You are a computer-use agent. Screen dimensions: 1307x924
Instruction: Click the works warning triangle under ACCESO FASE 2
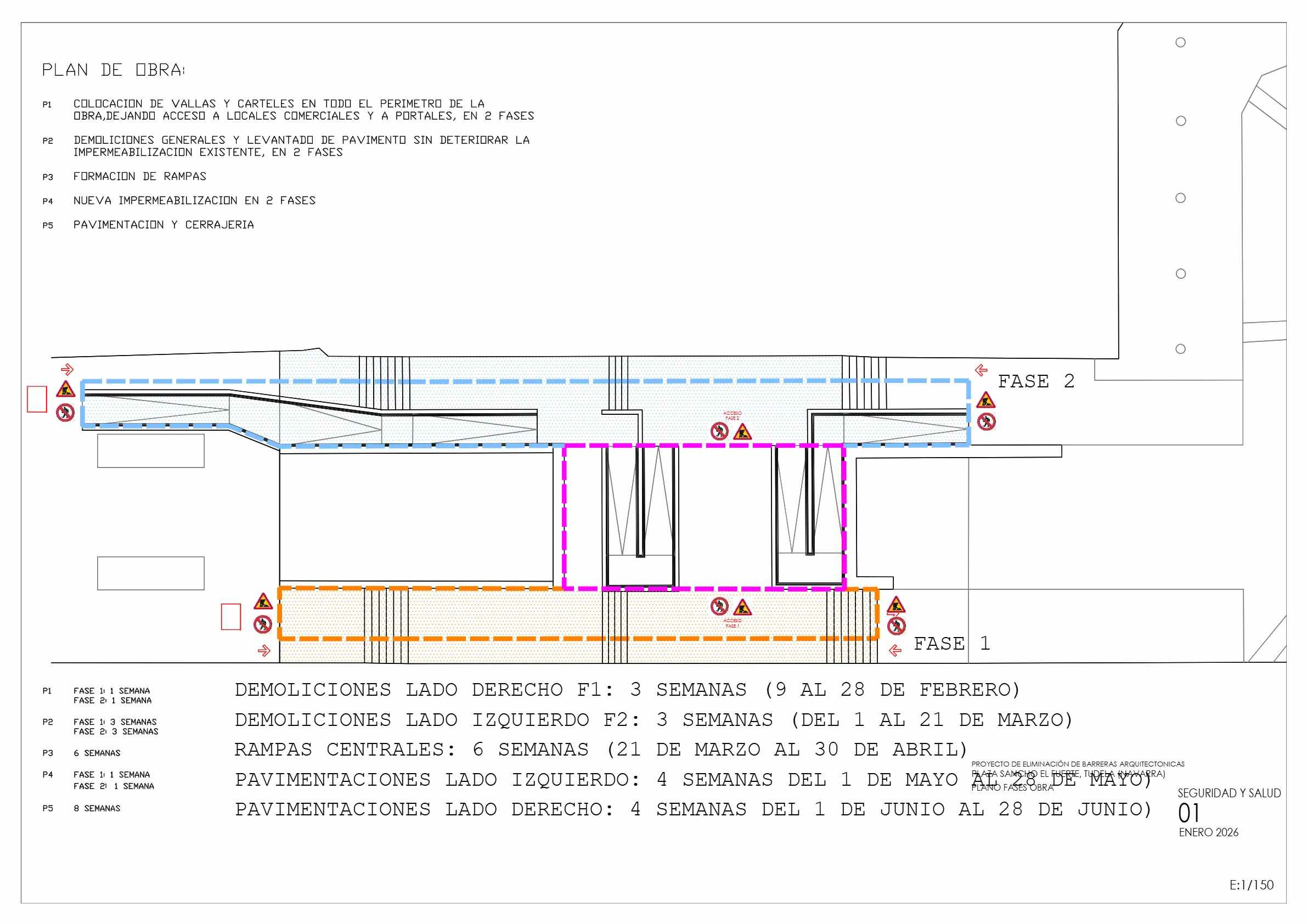coord(742,432)
